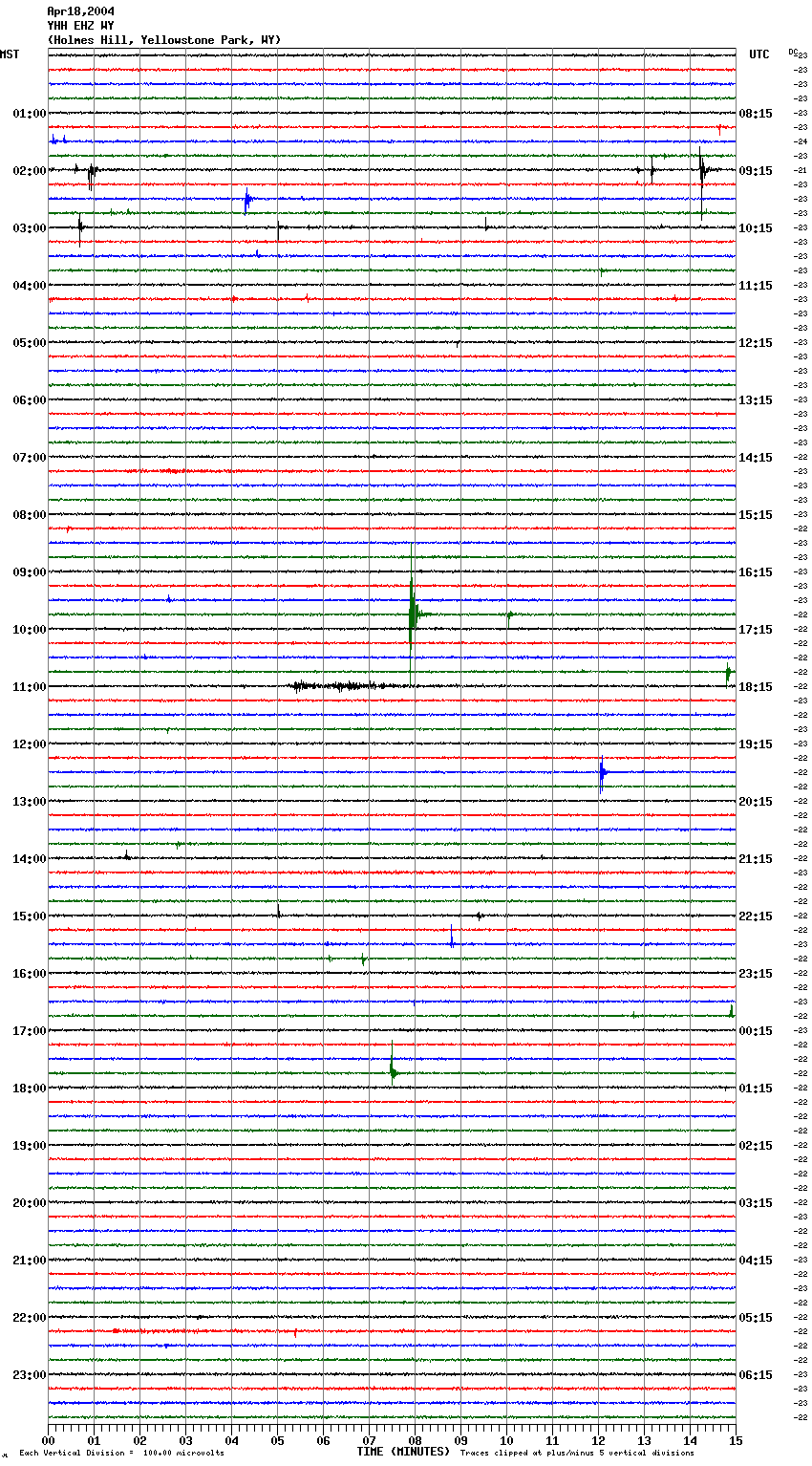This screenshot has width=812, height=1466.
Task: Click the 12:15 UTC time label
Action: (x=756, y=343)
